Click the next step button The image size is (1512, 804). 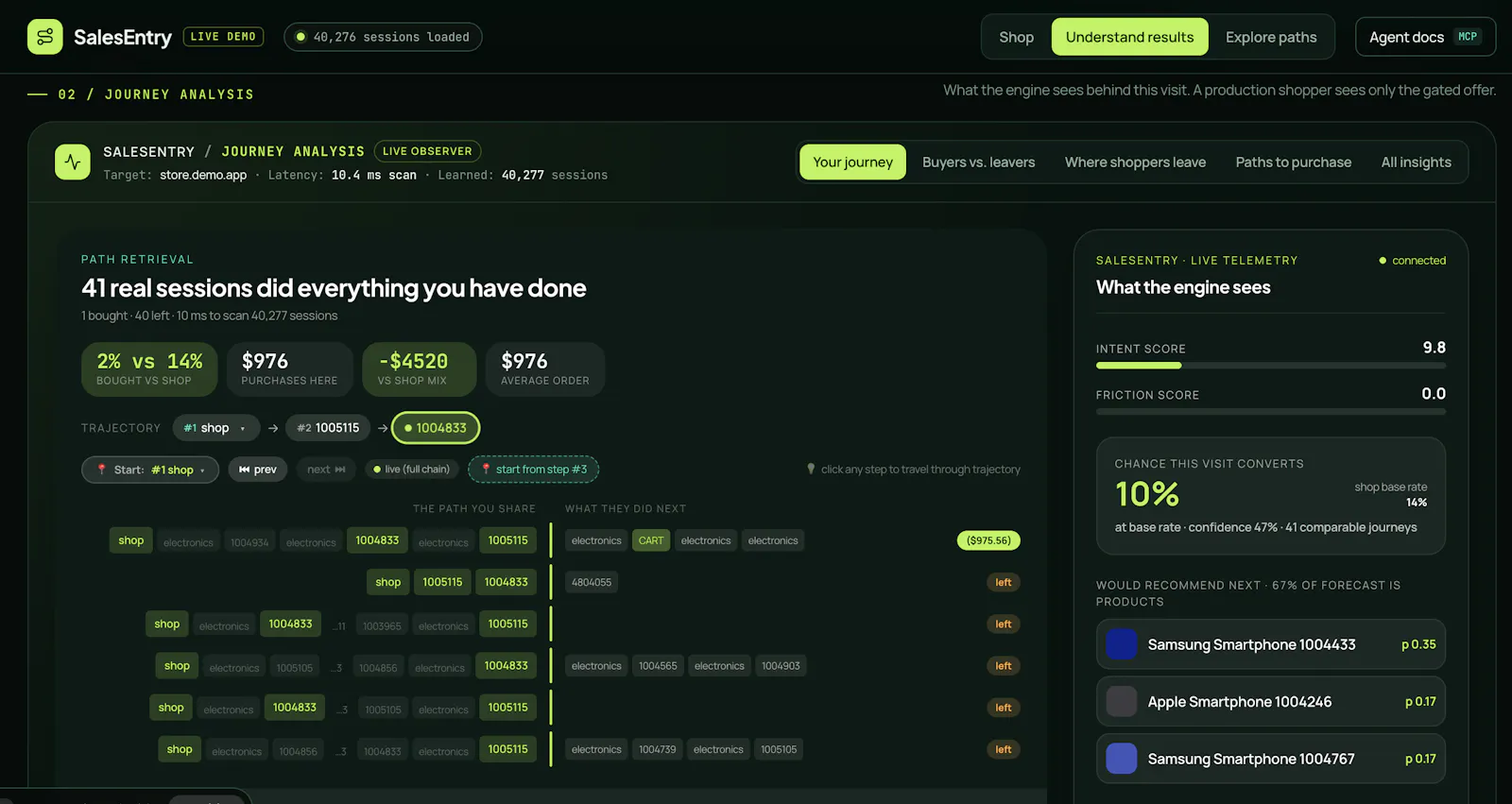(326, 470)
